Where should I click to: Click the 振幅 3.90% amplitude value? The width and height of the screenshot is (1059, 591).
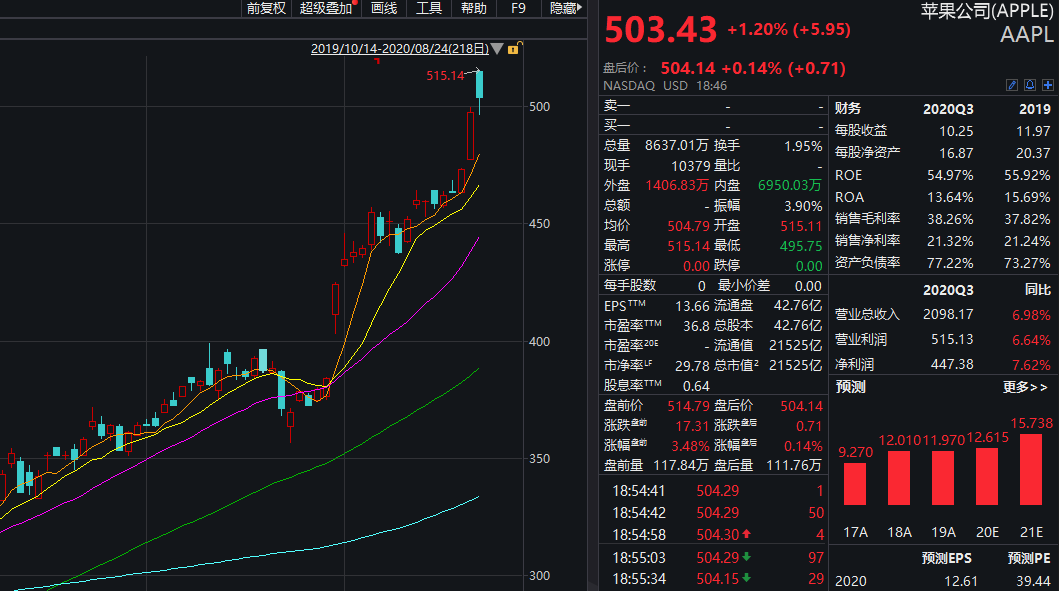pos(803,206)
